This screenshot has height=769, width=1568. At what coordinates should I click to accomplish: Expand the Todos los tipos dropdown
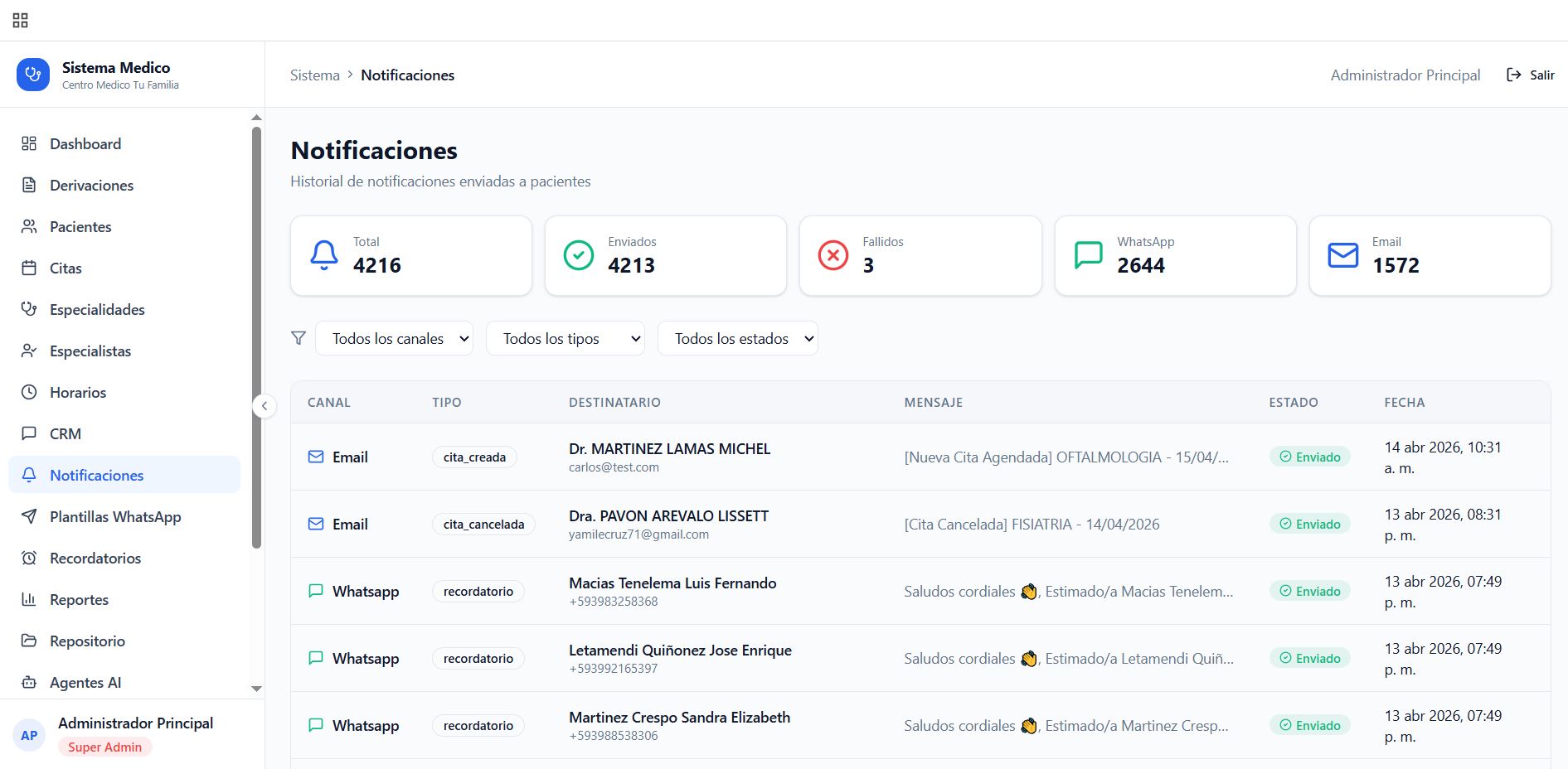click(565, 338)
